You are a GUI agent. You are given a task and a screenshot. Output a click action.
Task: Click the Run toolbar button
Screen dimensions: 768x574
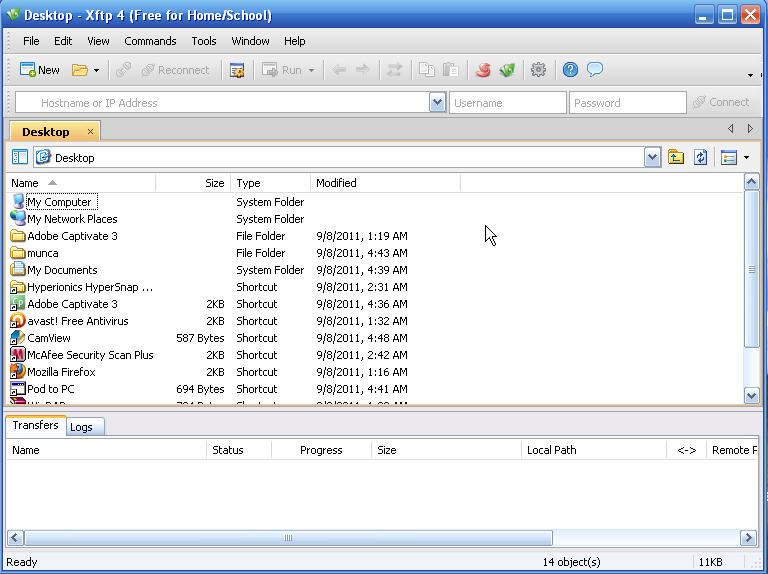pyautogui.click(x=282, y=70)
